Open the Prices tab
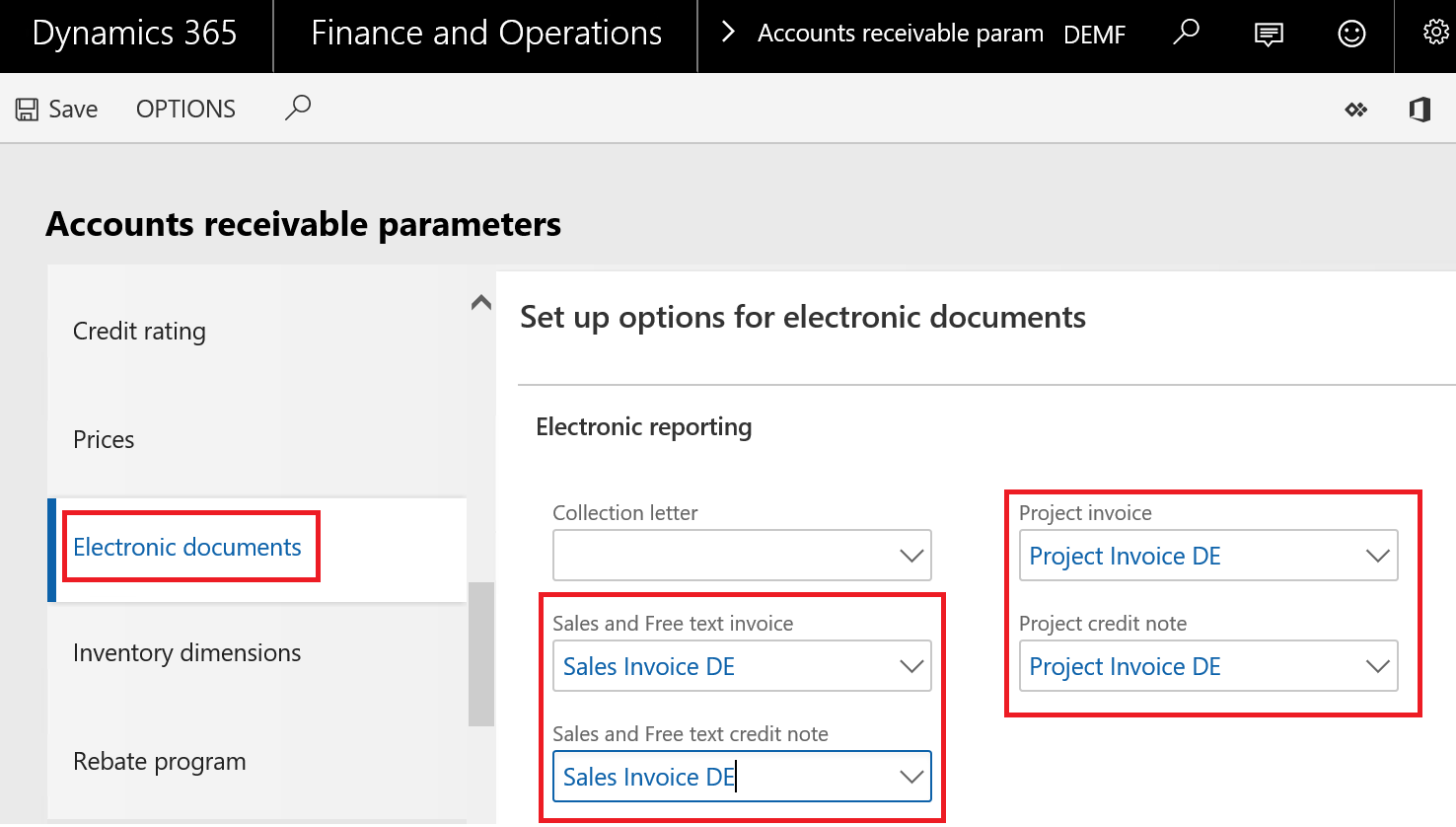Image resolution: width=1456 pixels, height=827 pixels. [x=104, y=439]
